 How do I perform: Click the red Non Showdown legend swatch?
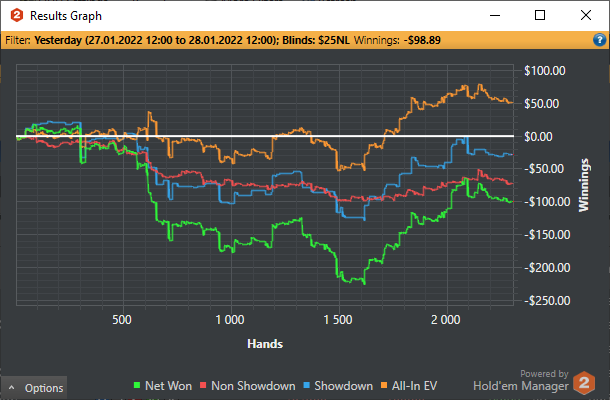coord(203,386)
